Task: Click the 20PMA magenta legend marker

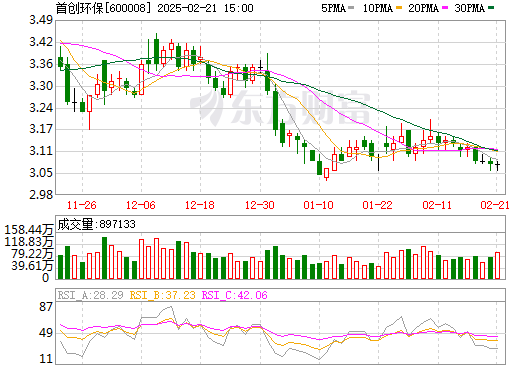Action: coord(445,8)
